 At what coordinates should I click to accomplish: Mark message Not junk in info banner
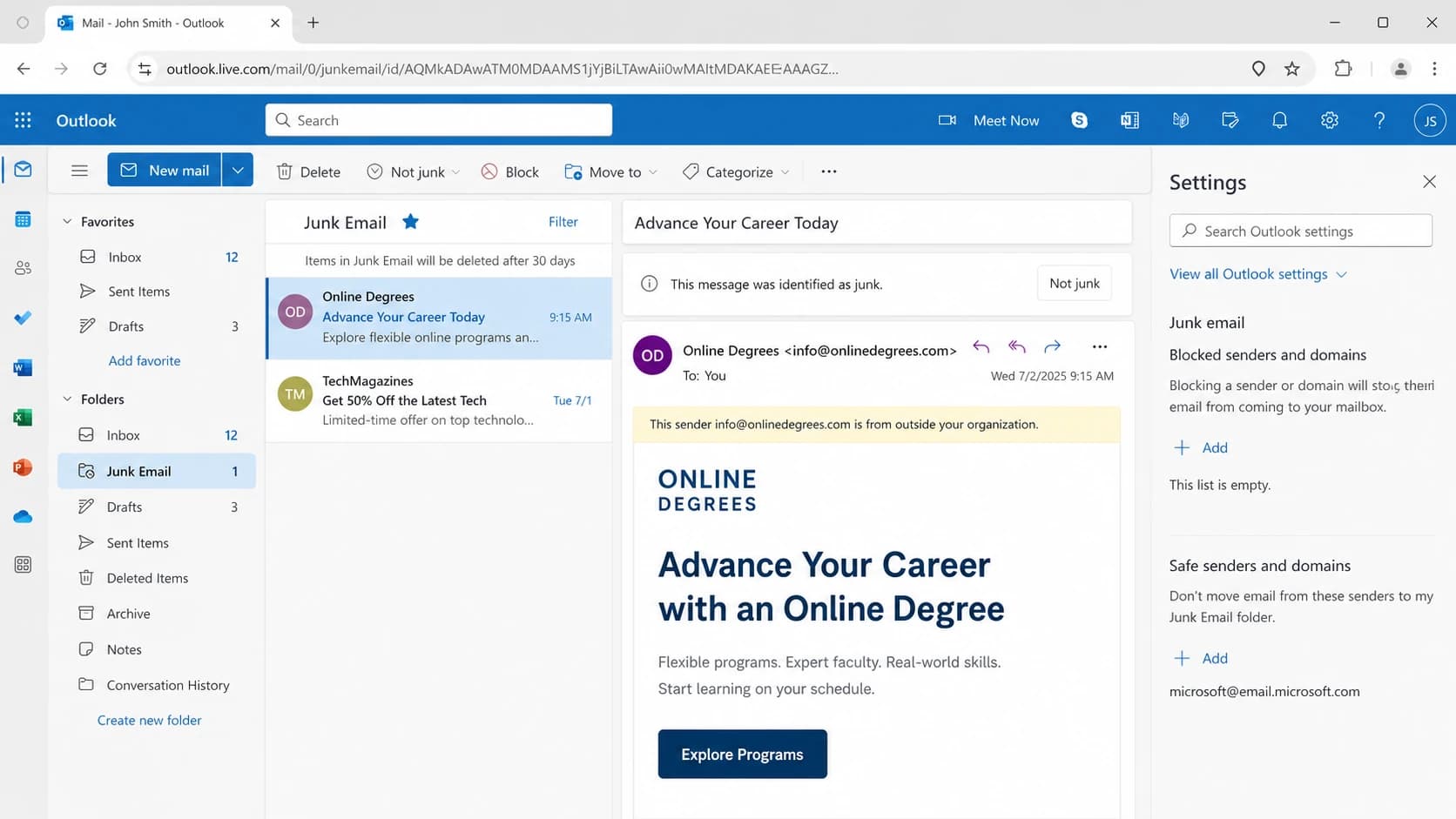[1074, 284]
